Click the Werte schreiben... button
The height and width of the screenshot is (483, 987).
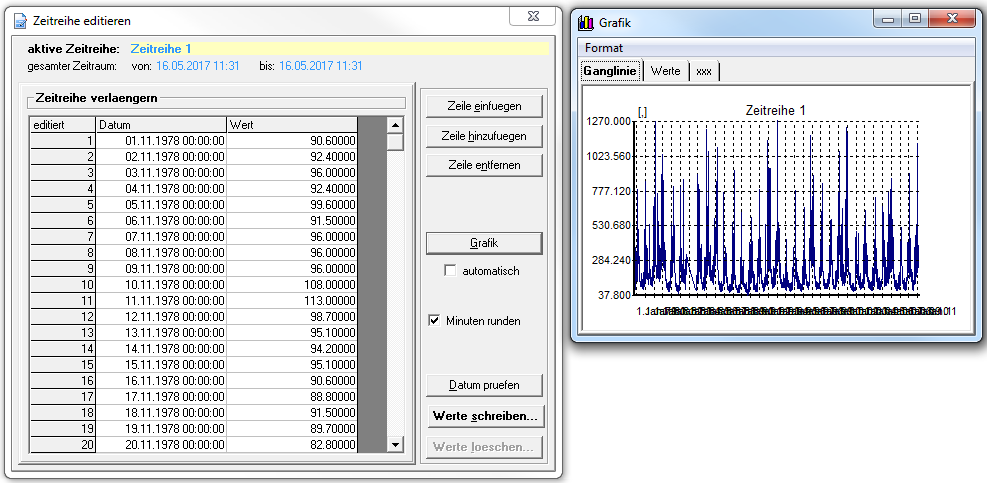point(484,415)
